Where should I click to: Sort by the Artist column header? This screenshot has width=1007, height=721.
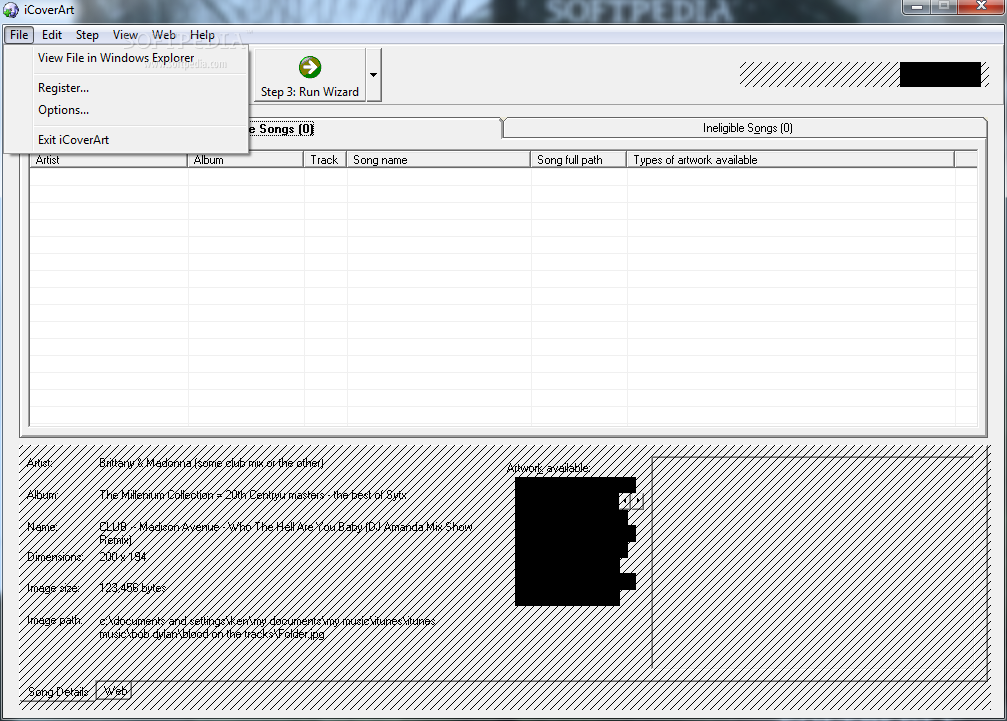coord(109,160)
